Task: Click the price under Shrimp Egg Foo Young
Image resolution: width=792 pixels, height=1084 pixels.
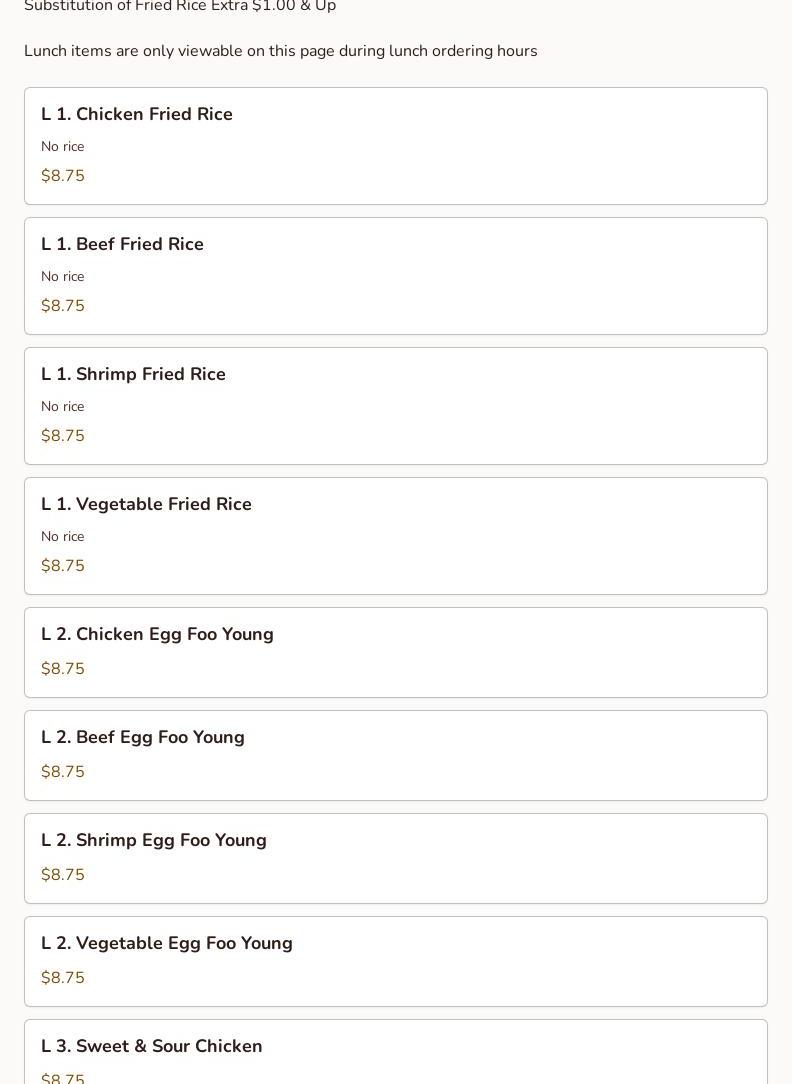Action: [63, 875]
